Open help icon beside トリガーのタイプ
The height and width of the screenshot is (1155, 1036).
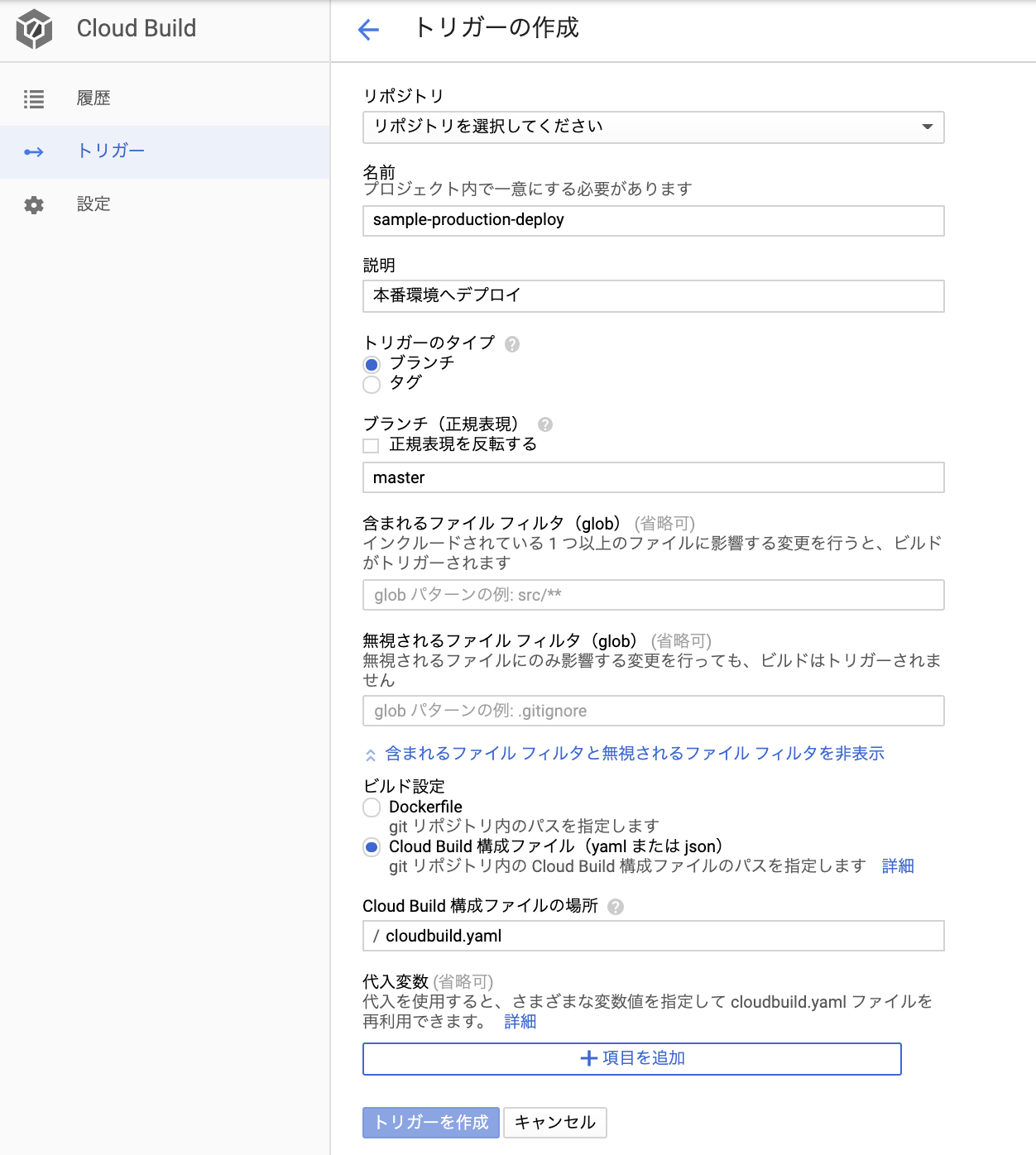(x=512, y=344)
